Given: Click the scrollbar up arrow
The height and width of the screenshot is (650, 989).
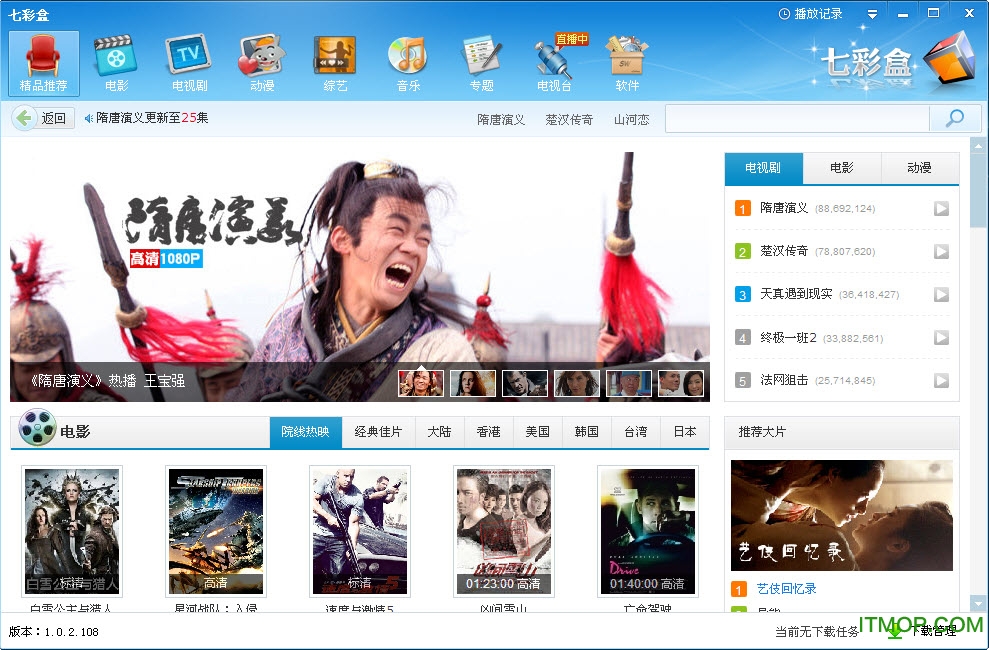Looking at the screenshot, I should 979,146.
